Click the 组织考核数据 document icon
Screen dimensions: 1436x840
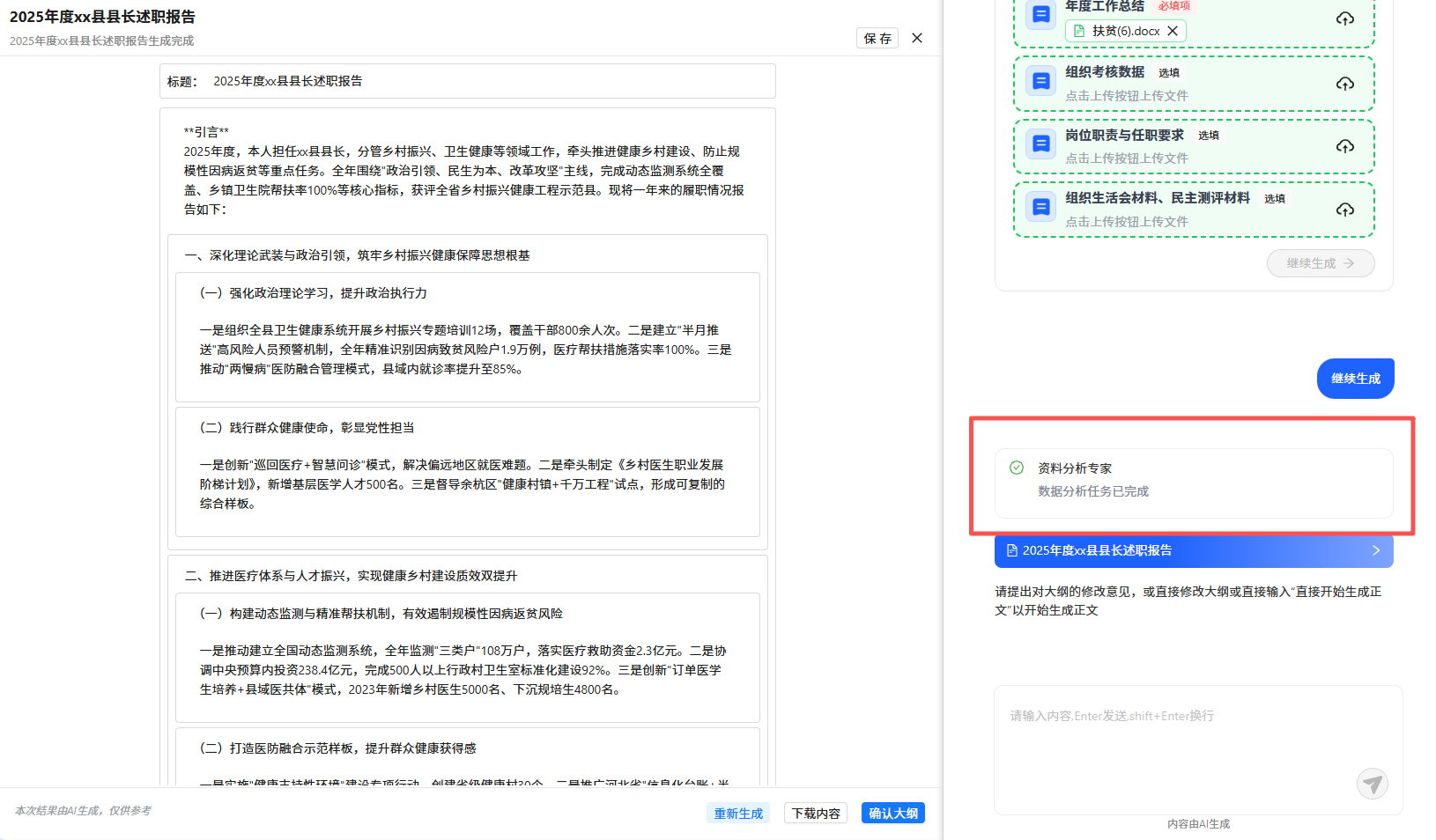(x=1040, y=82)
